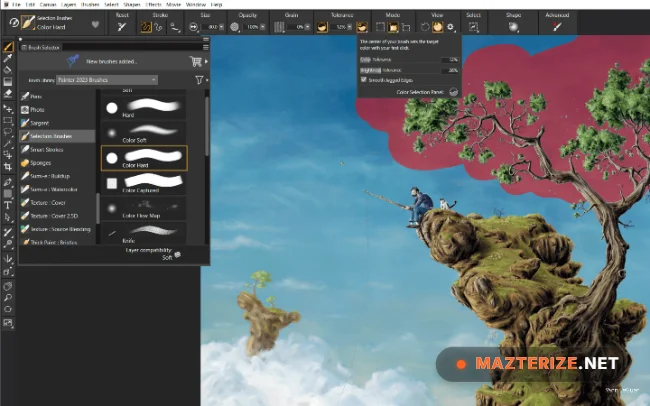Open the Tolerance percent dropdown arrow

pos(350,27)
